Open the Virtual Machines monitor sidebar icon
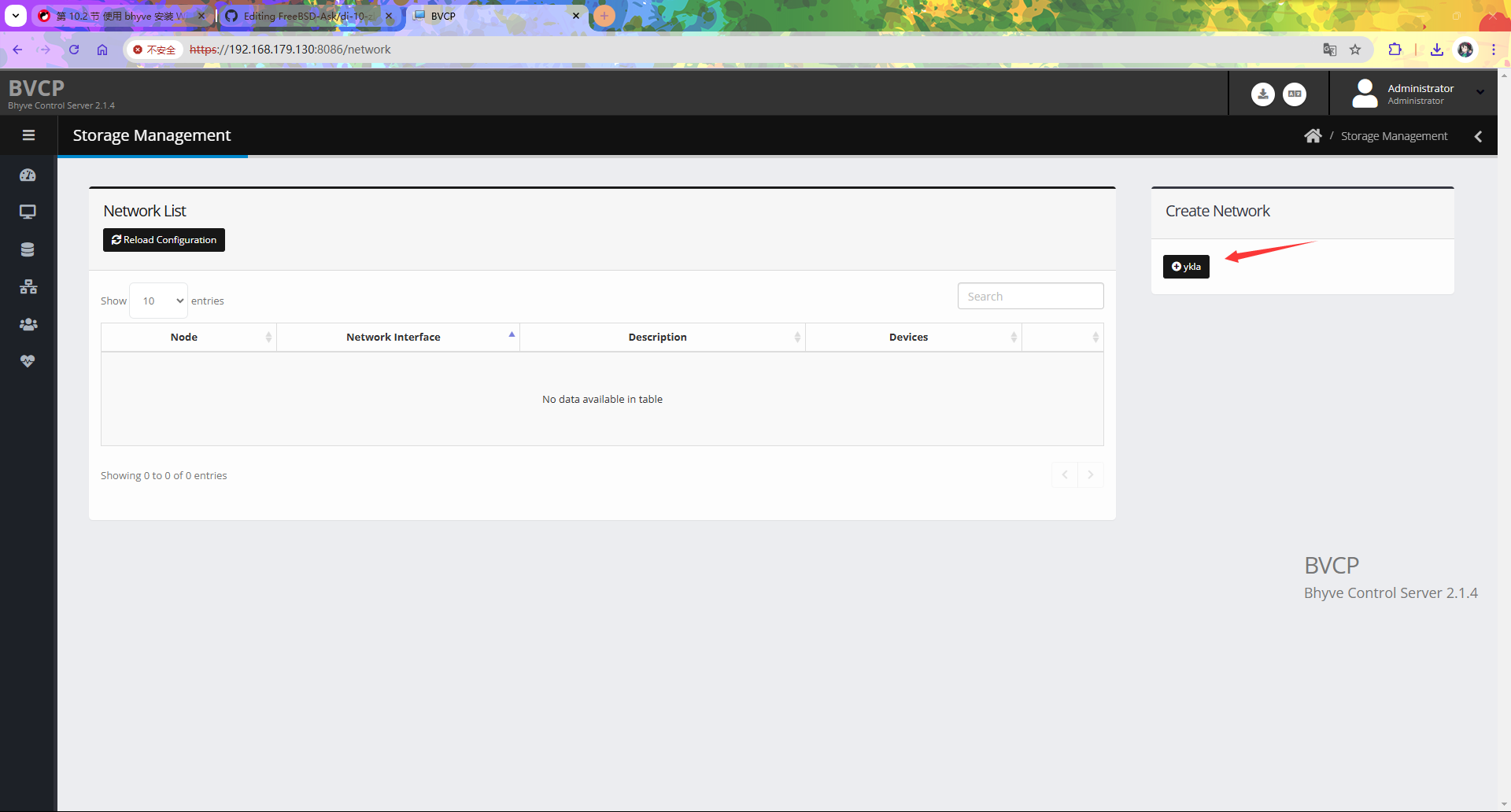The height and width of the screenshot is (812, 1511). 28,212
